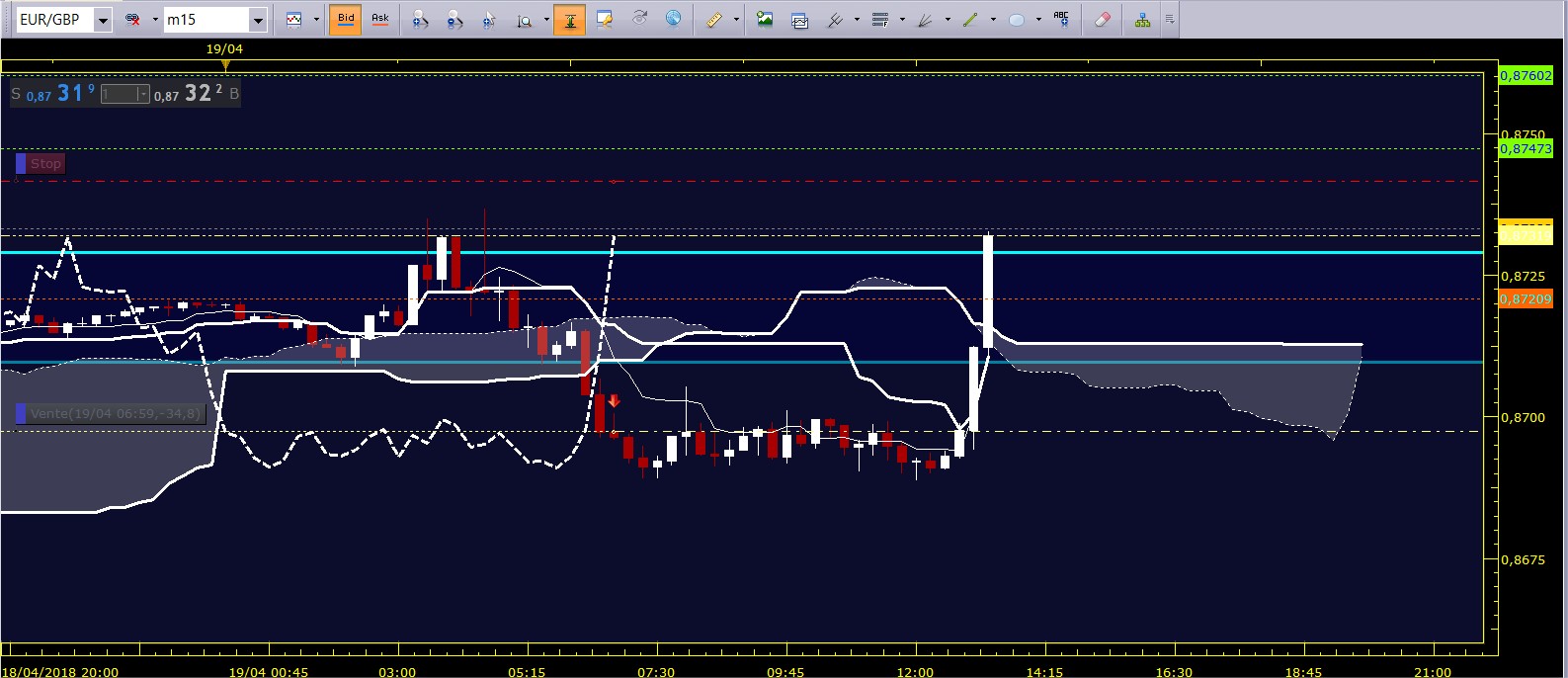Click the 07:30 time axis label

(656, 671)
